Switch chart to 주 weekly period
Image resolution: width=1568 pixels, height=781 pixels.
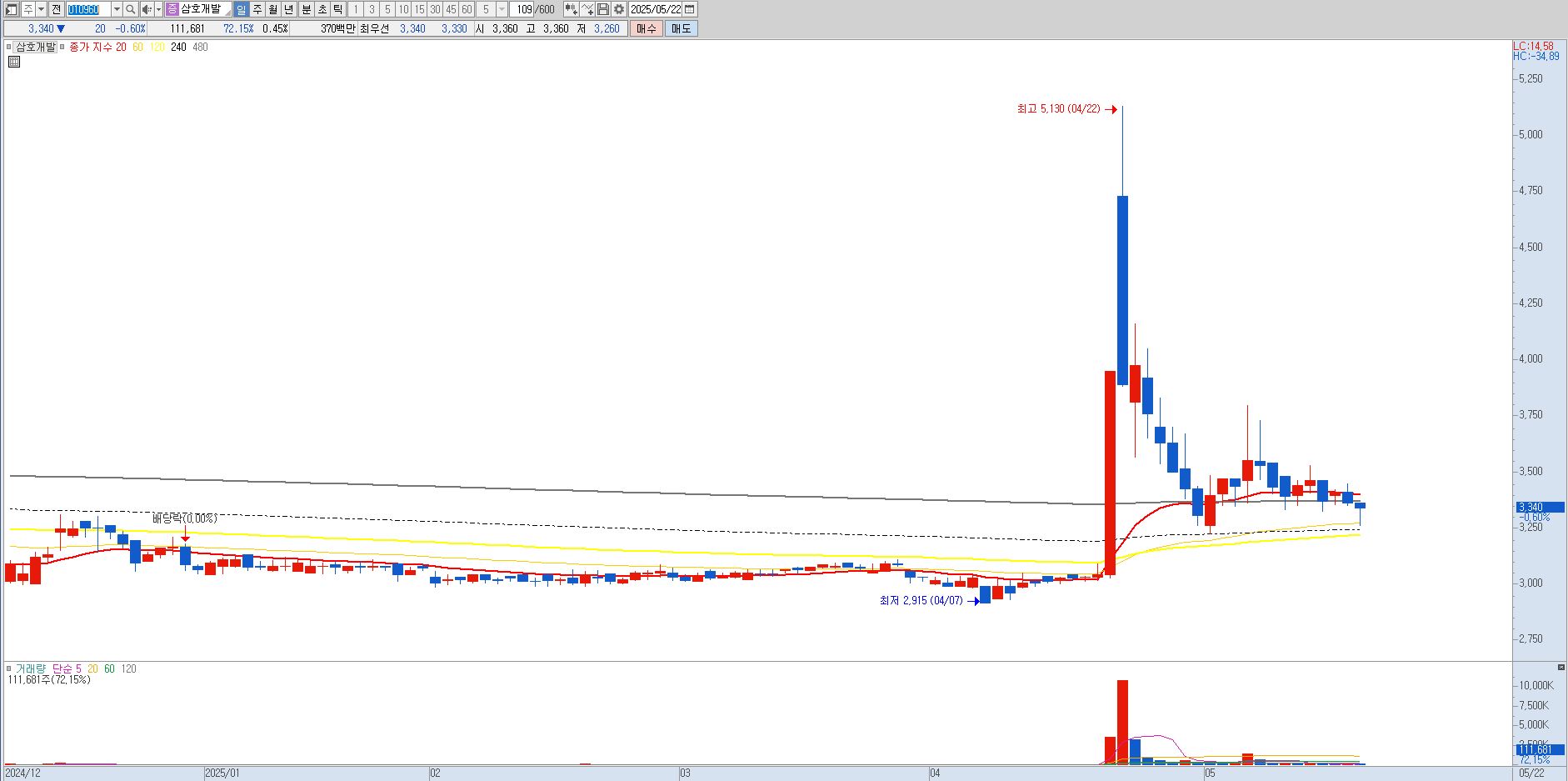pyautogui.click(x=257, y=9)
